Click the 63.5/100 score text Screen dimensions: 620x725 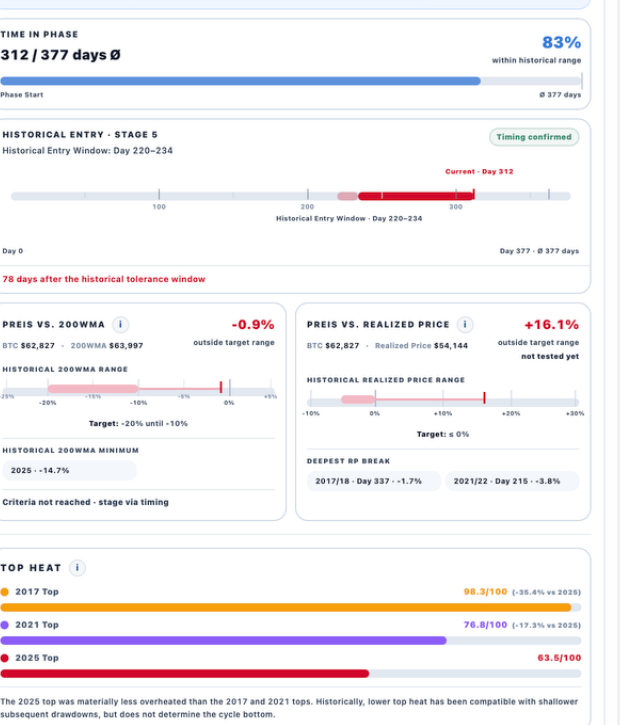(x=559, y=658)
